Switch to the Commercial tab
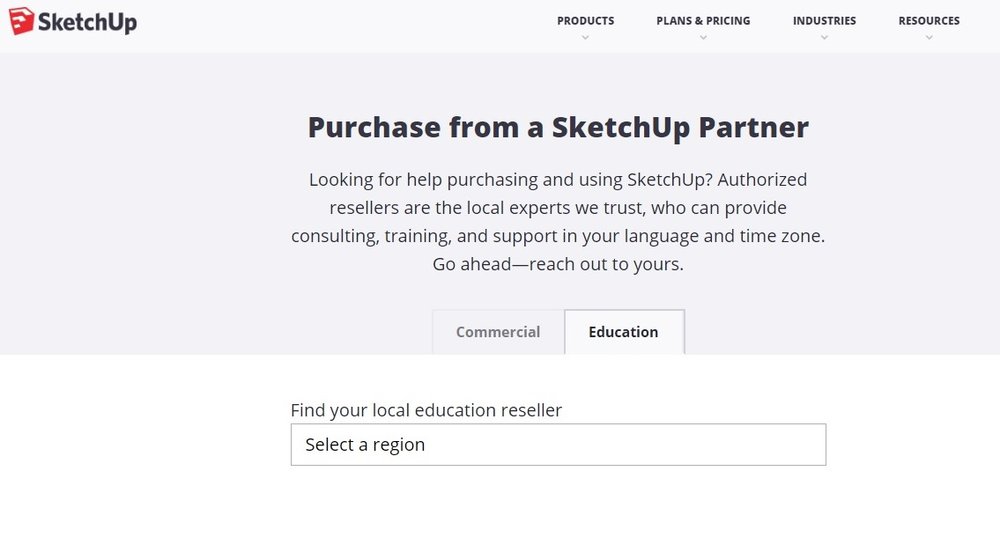The height and width of the screenshot is (552, 1000). coord(498,332)
